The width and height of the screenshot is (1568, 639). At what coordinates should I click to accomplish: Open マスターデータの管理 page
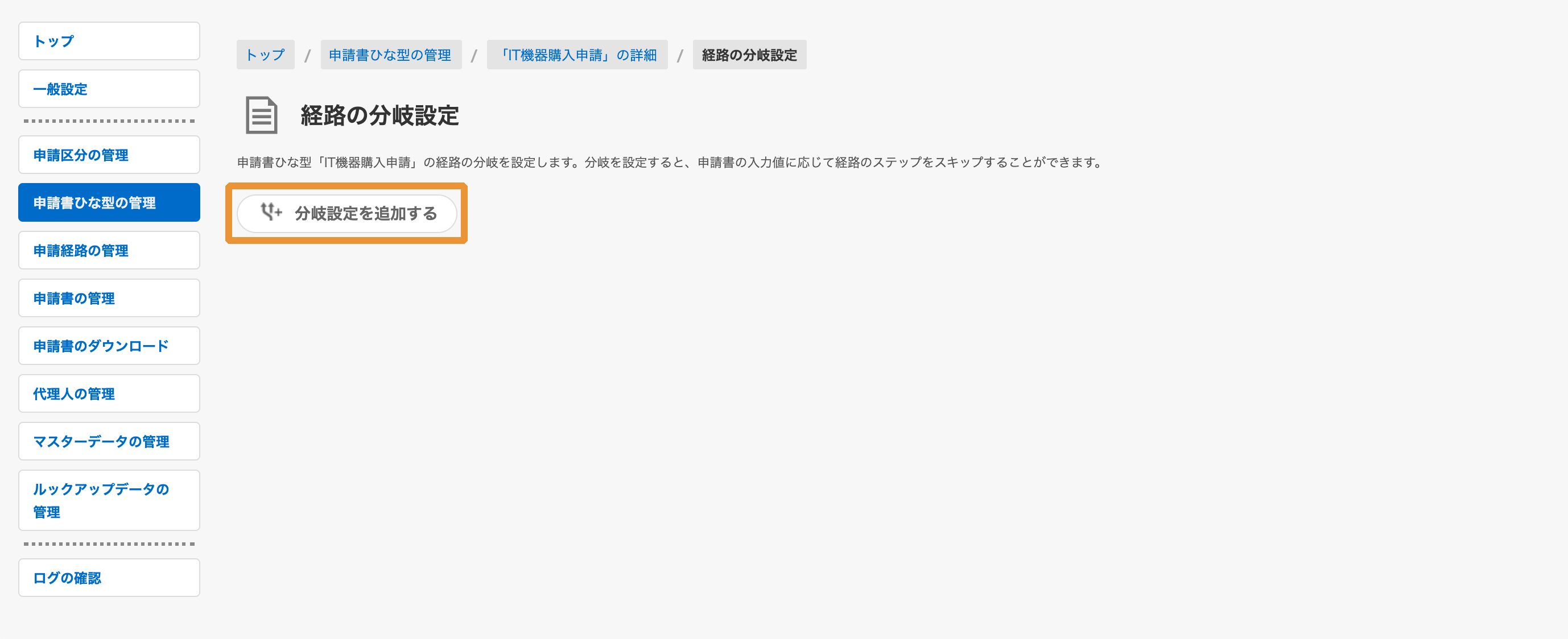pyautogui.click(x=109, y=441)
